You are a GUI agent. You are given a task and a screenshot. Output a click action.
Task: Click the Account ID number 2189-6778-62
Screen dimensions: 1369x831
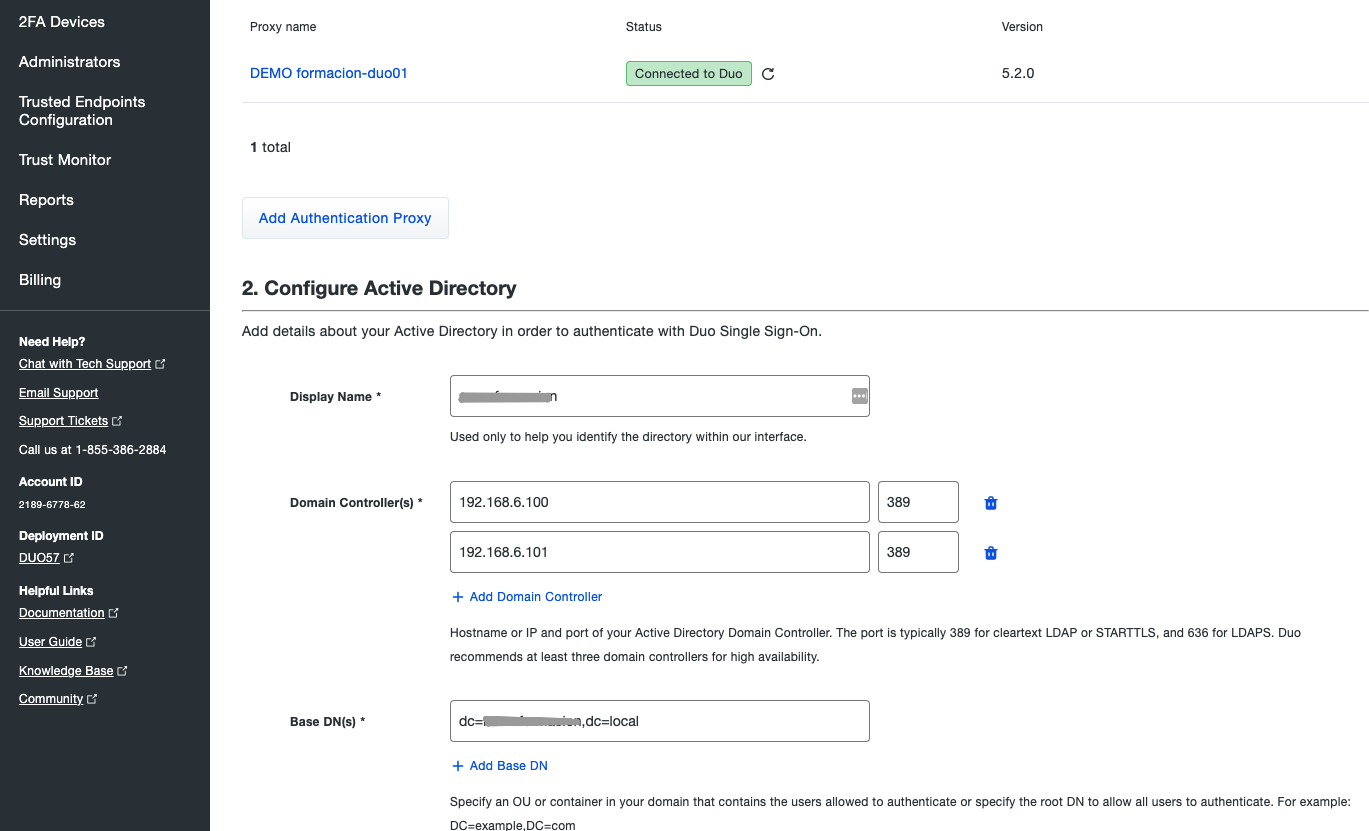click(x=52, y=505)
